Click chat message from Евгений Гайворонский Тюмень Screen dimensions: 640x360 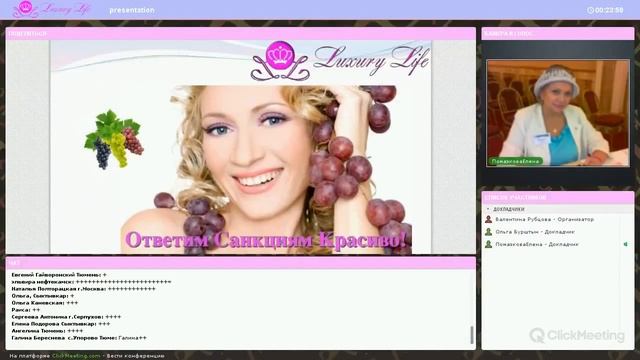point(59,275)
